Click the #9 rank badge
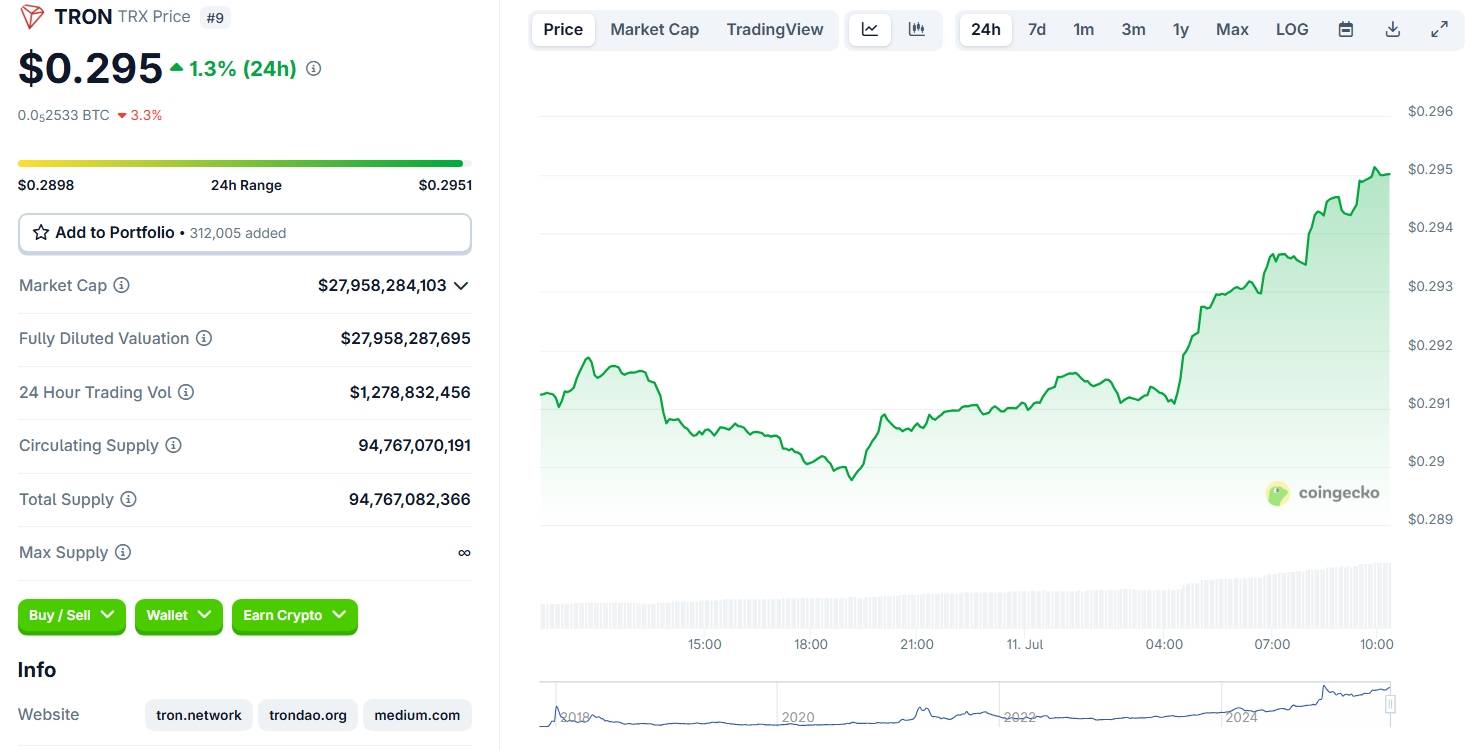The image size is (1475, 750). (215, 17)
